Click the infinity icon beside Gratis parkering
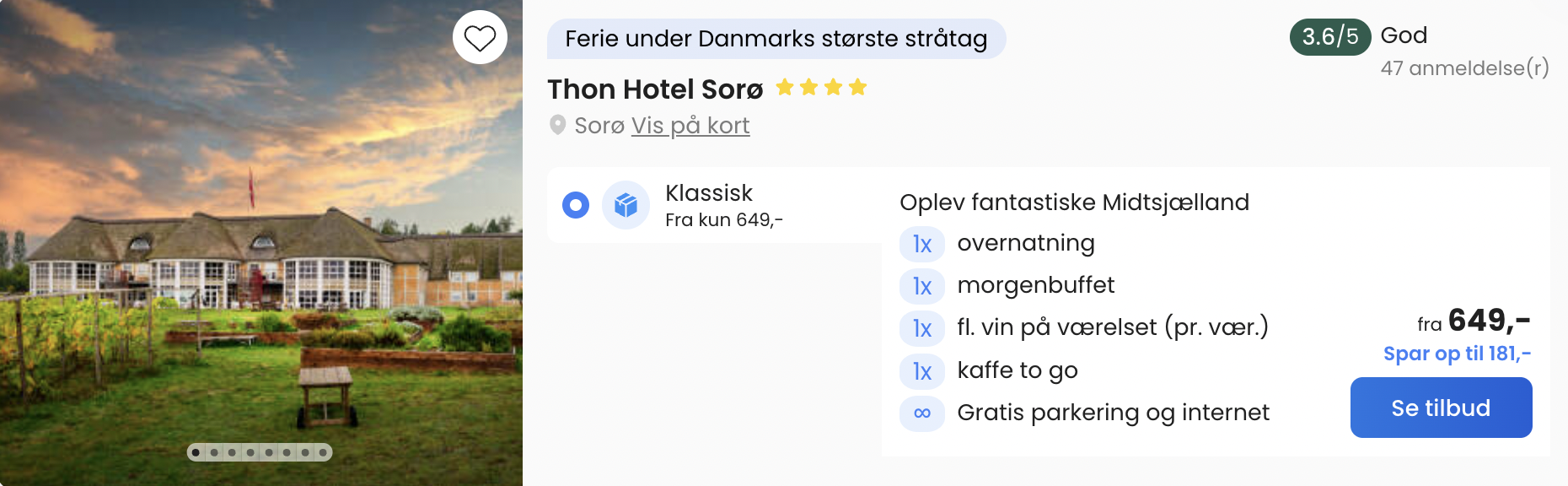Screen dimensions: 1568x486 click(x=922, y=413)
